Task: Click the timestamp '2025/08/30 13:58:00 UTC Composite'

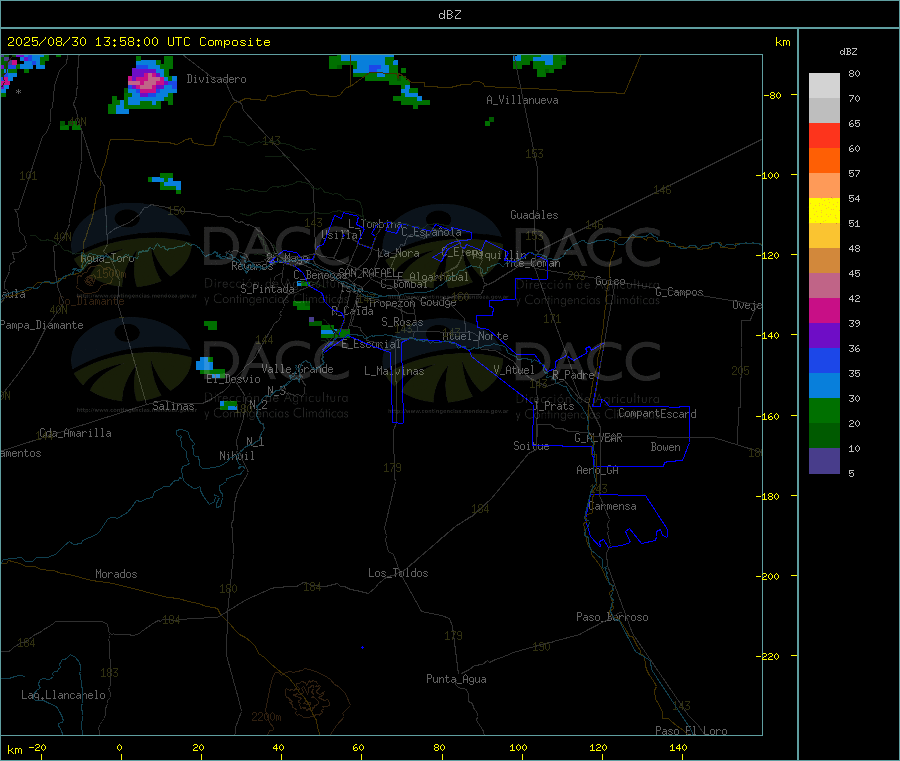Action: (138, 42)
